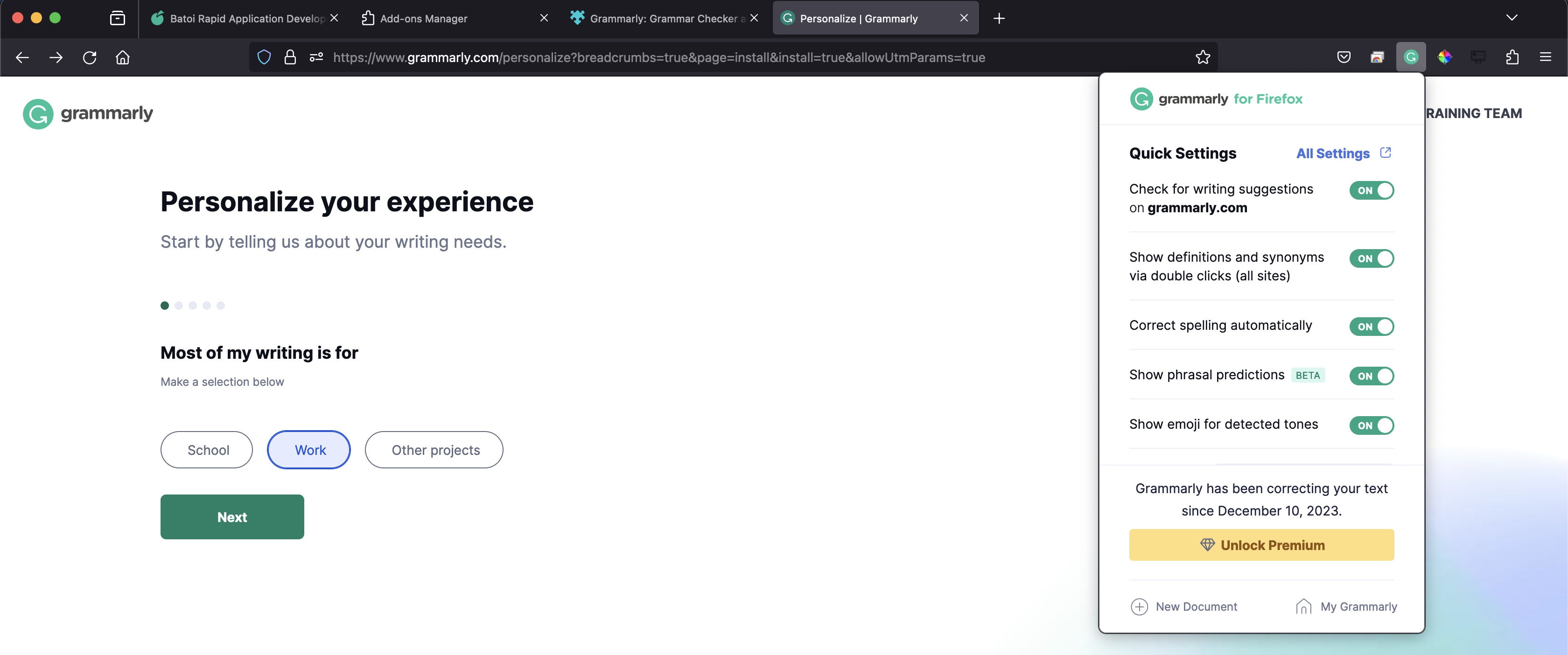Toggle Correct spelling automatically setting
Image resolution: width=1568 pixels, height=655 pixels.
[1374, 326]
